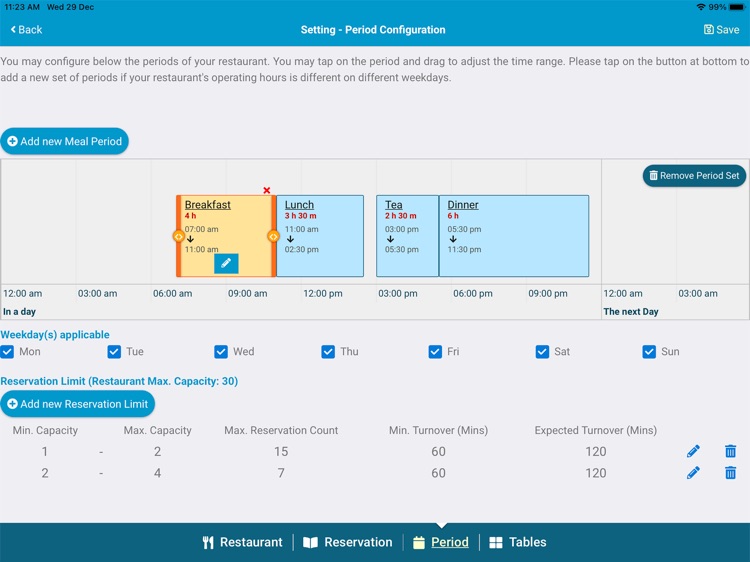The width and height of the screenshot is (750, 562).
Task: Click 'Expected Turnover (Mins)' column header
Action: 596,430
